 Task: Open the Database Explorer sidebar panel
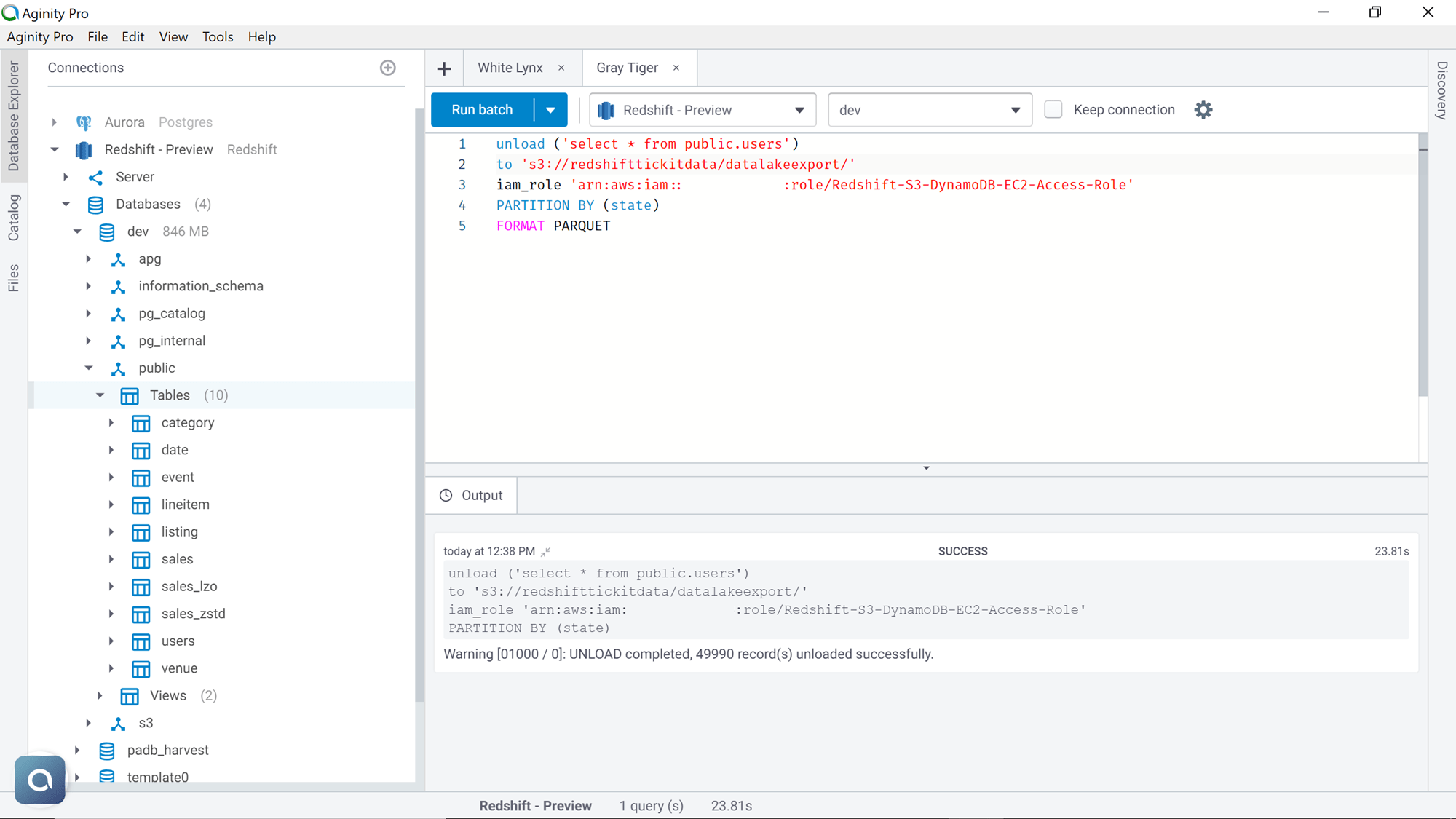click(x=13, y=113)
